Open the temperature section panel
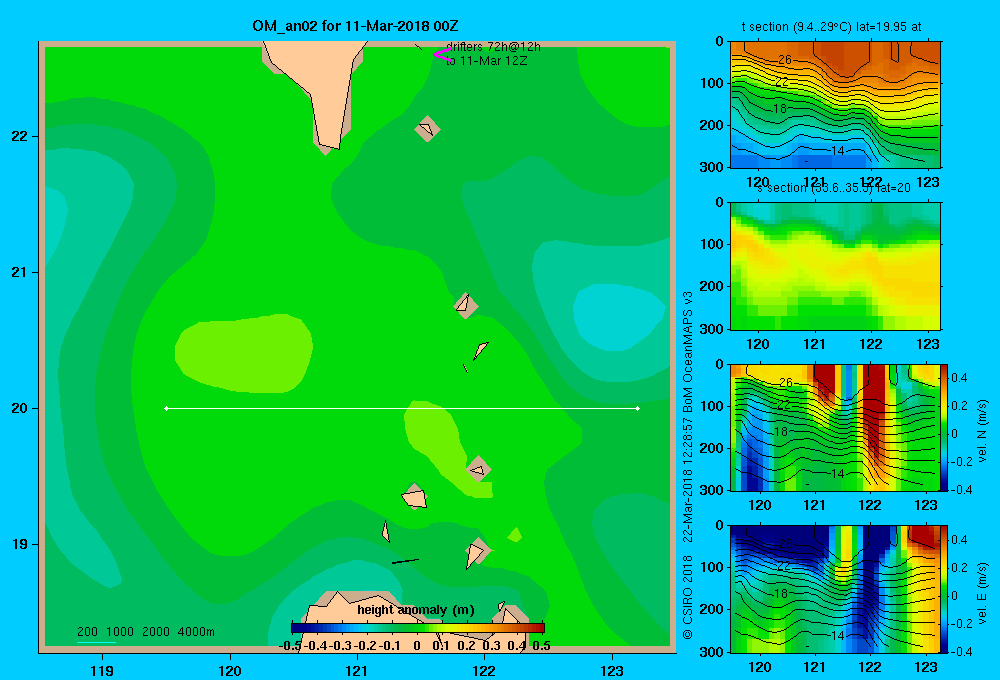Image resolution: width=1000 pixels, height=680 pixels. coord(835,105)
